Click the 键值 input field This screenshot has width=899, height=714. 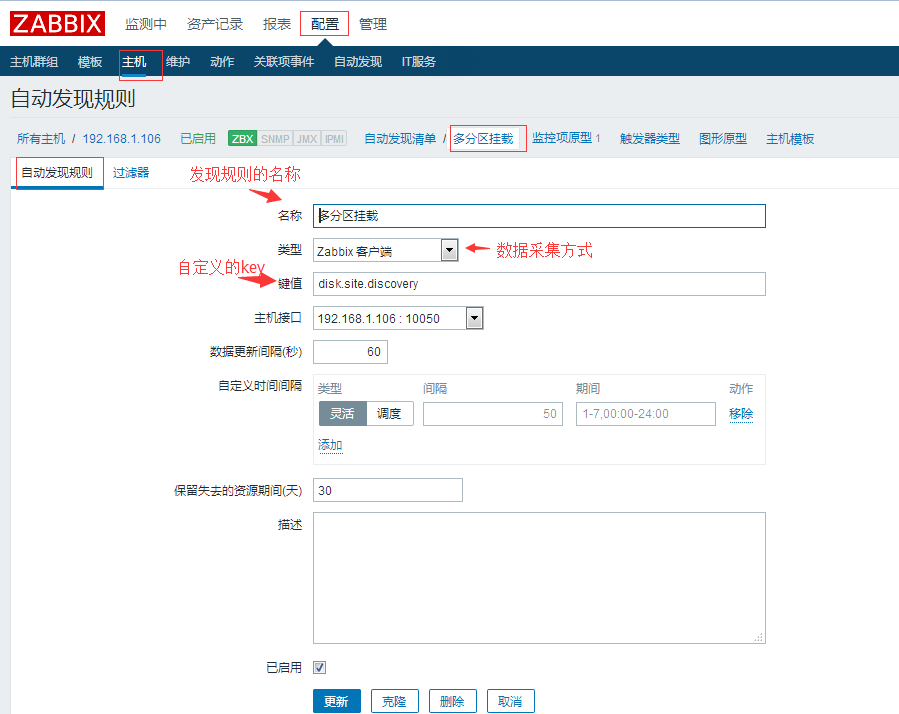click(x=539, y=284)
